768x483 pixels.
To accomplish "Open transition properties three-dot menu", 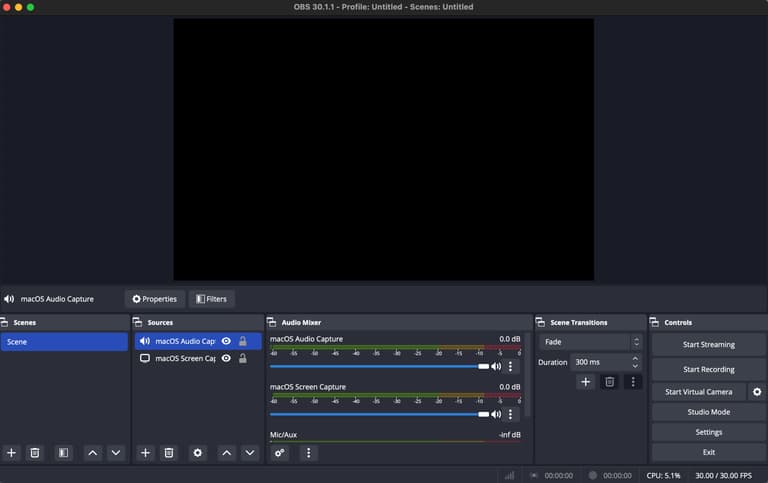I will click(633, 382).
